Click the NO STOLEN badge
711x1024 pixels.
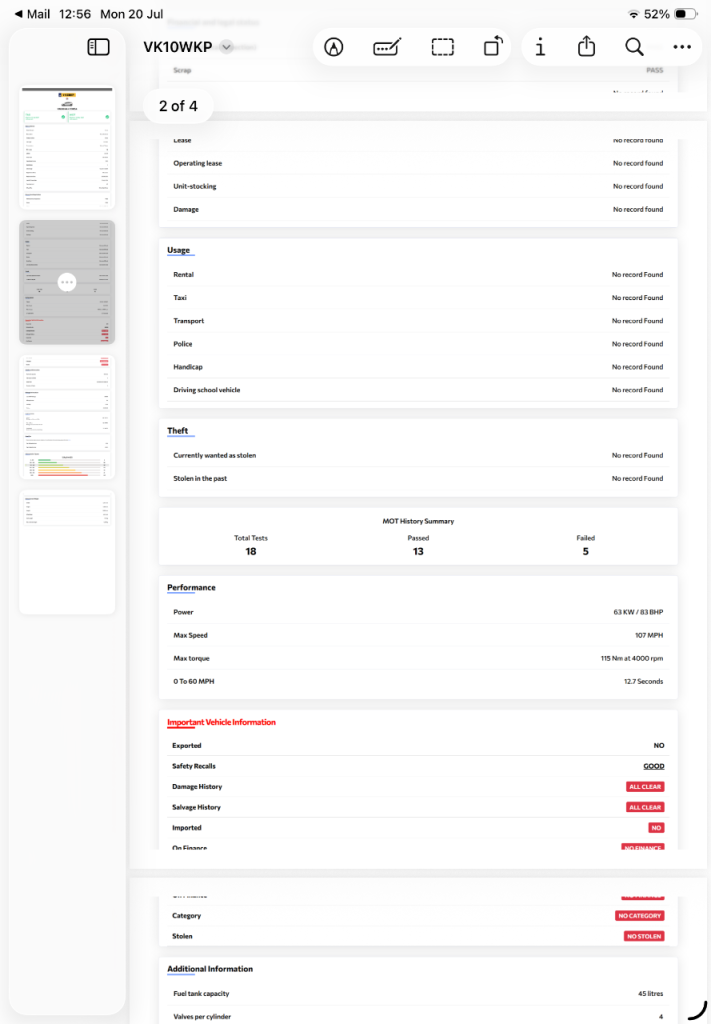point(644,936)
